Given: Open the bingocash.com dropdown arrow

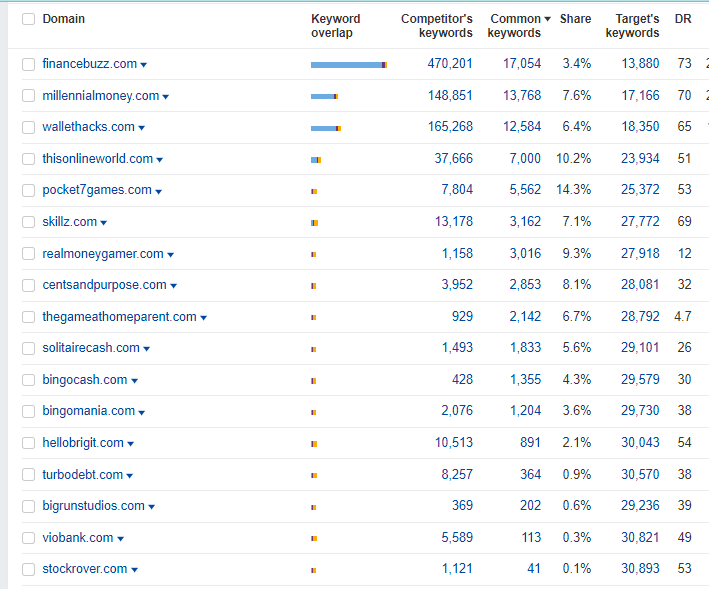Looking at the screenshot, I should click(134, 381).
